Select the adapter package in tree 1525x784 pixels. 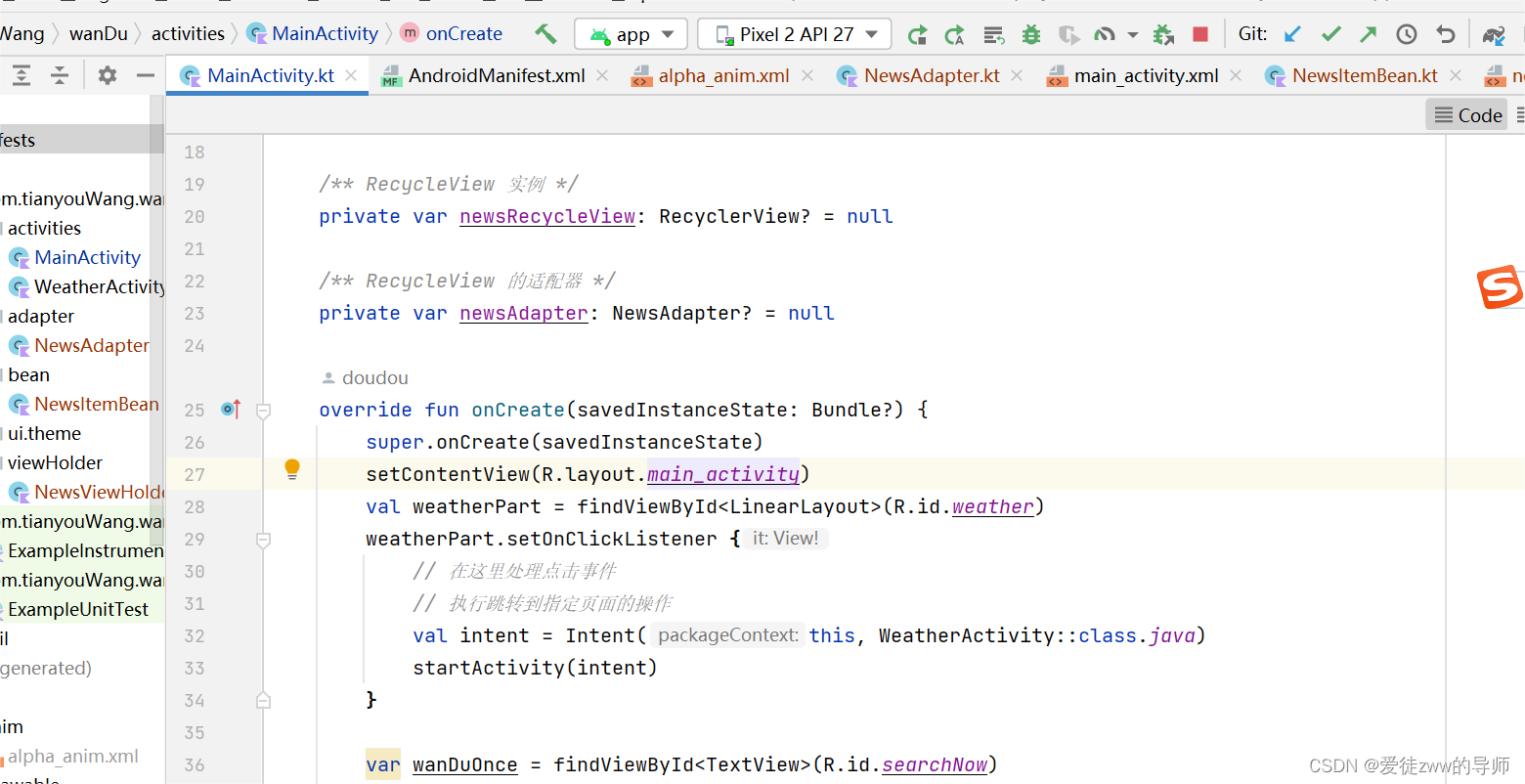(x=40, y=316)
